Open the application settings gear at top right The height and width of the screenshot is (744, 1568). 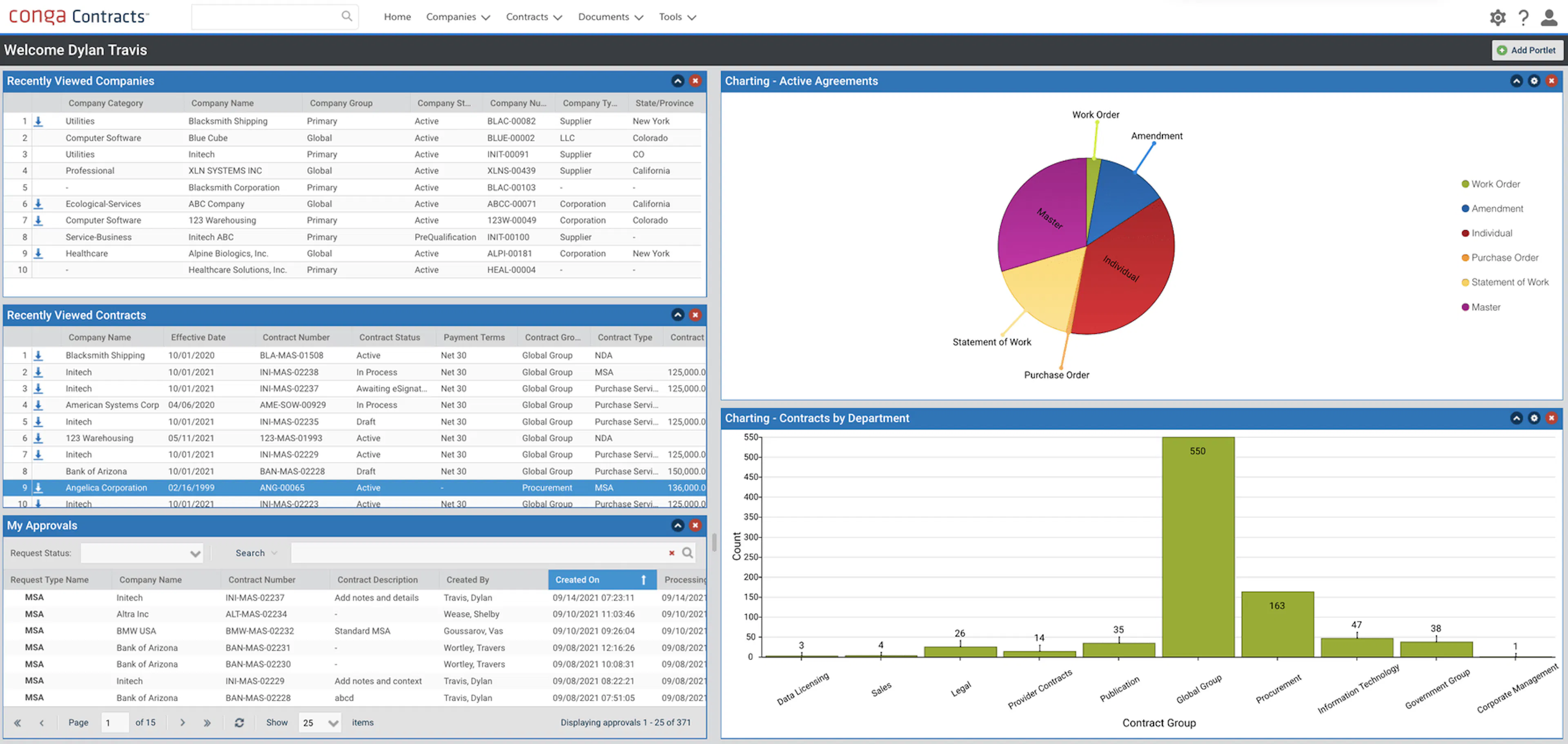pos(1498,17)
